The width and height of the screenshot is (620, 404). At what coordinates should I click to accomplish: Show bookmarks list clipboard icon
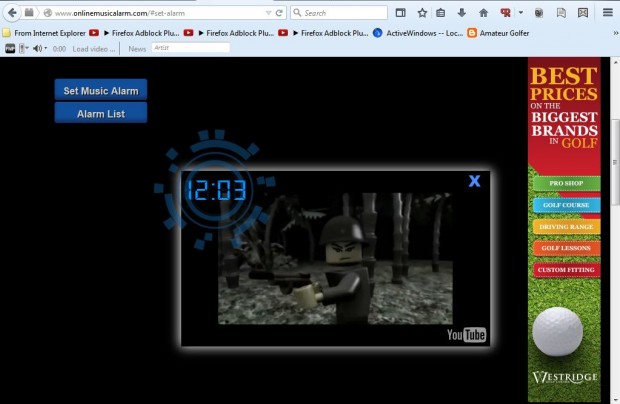pos(440,13)
